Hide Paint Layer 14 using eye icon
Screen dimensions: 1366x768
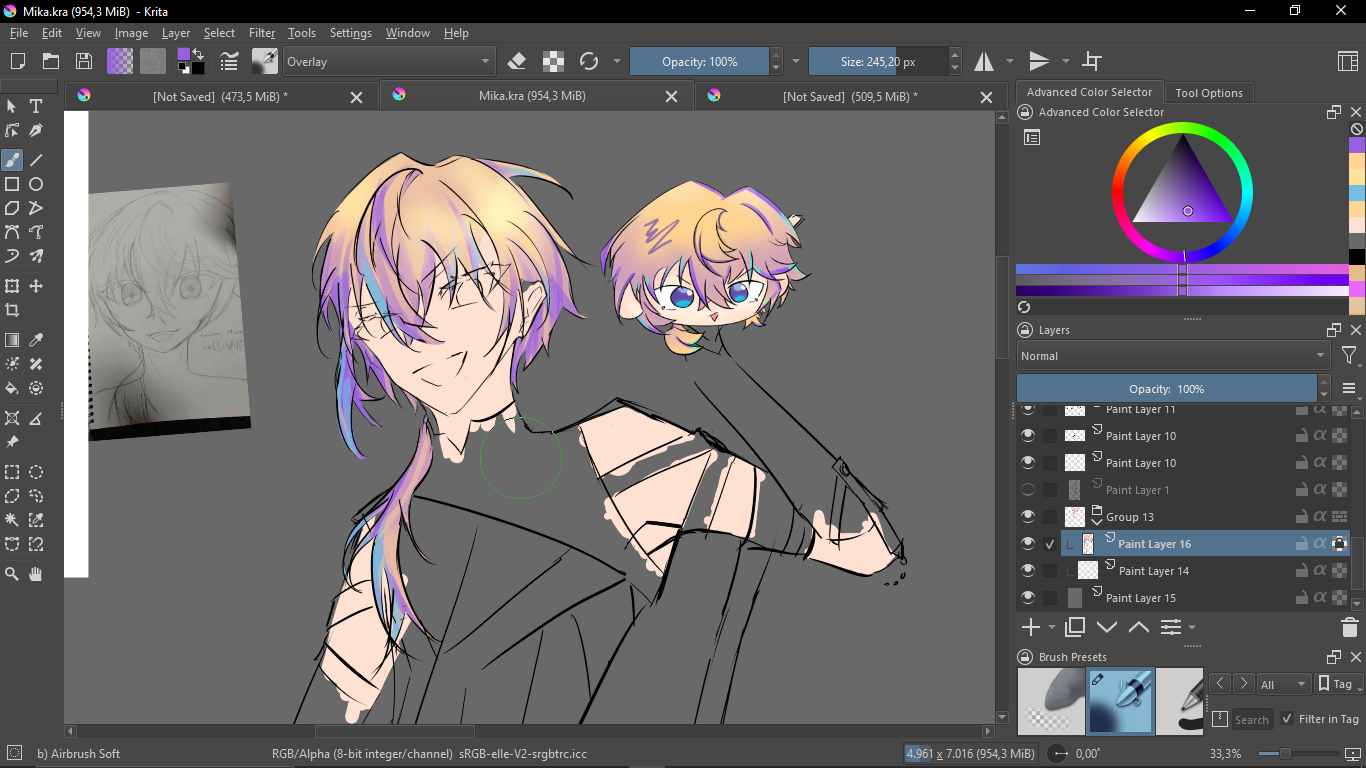tap(1027, 571)
